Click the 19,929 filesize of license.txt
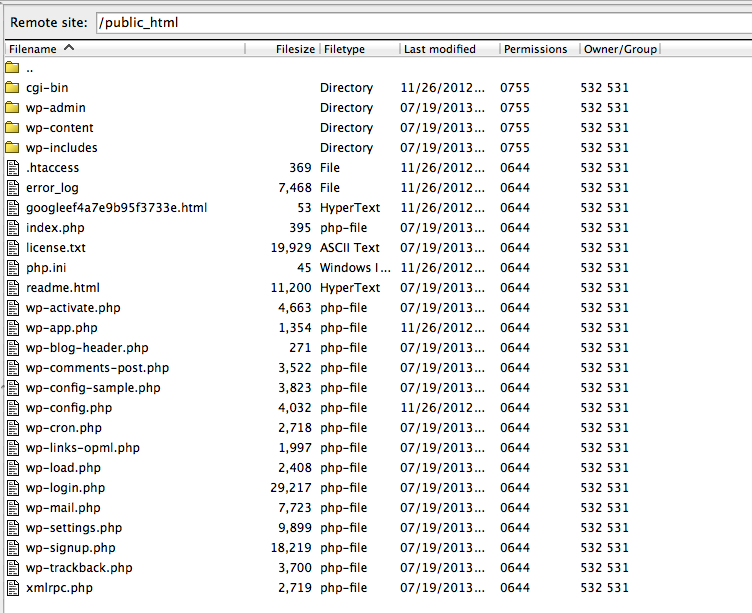 tap(291, 248)
